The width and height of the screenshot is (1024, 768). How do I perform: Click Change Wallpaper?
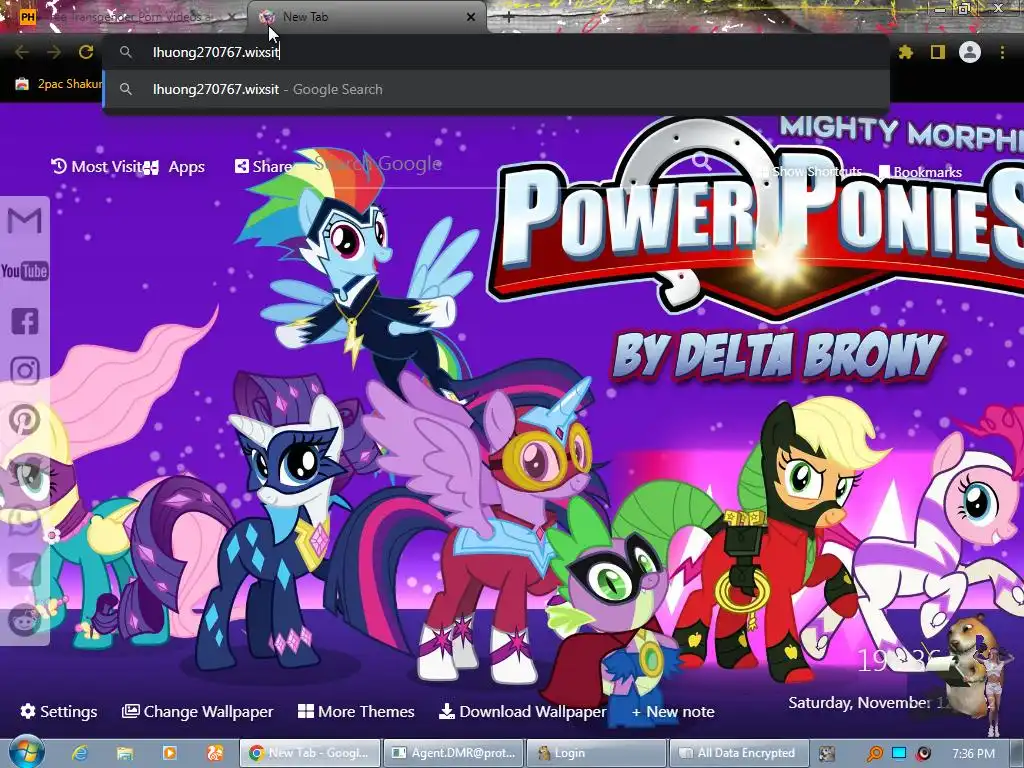tap(198, 711)
